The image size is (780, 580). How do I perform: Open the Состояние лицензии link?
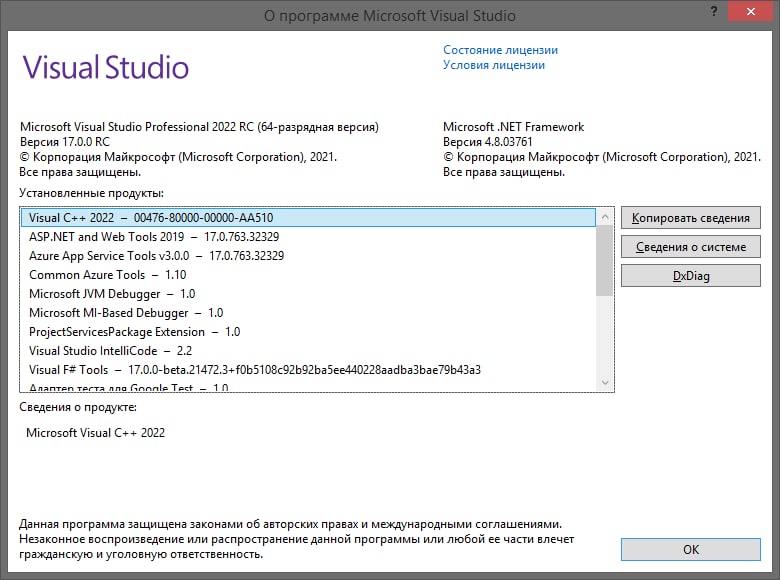pos(500,50)
